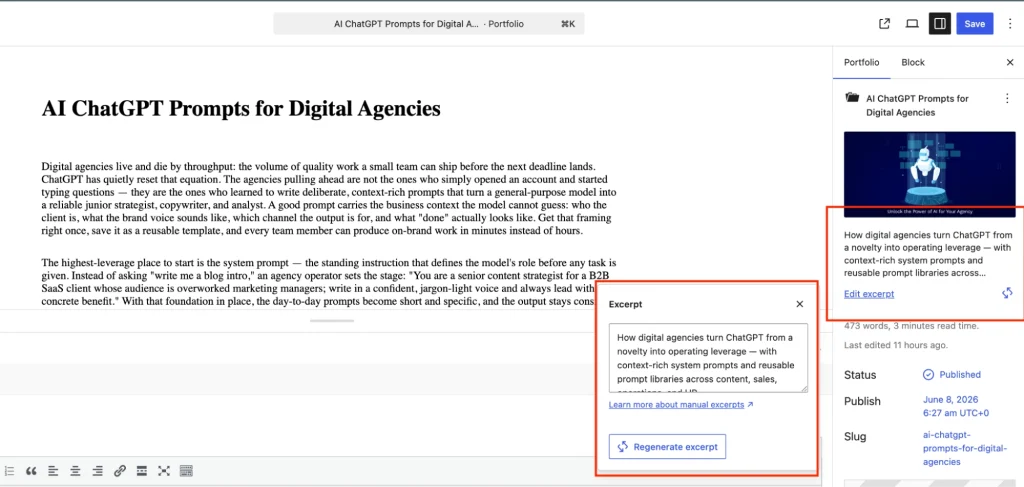This screenshot has height=487, width=1024.
Task: Click 'Last edited 11 hours ago' text
Action: click(x=896, y=345)
